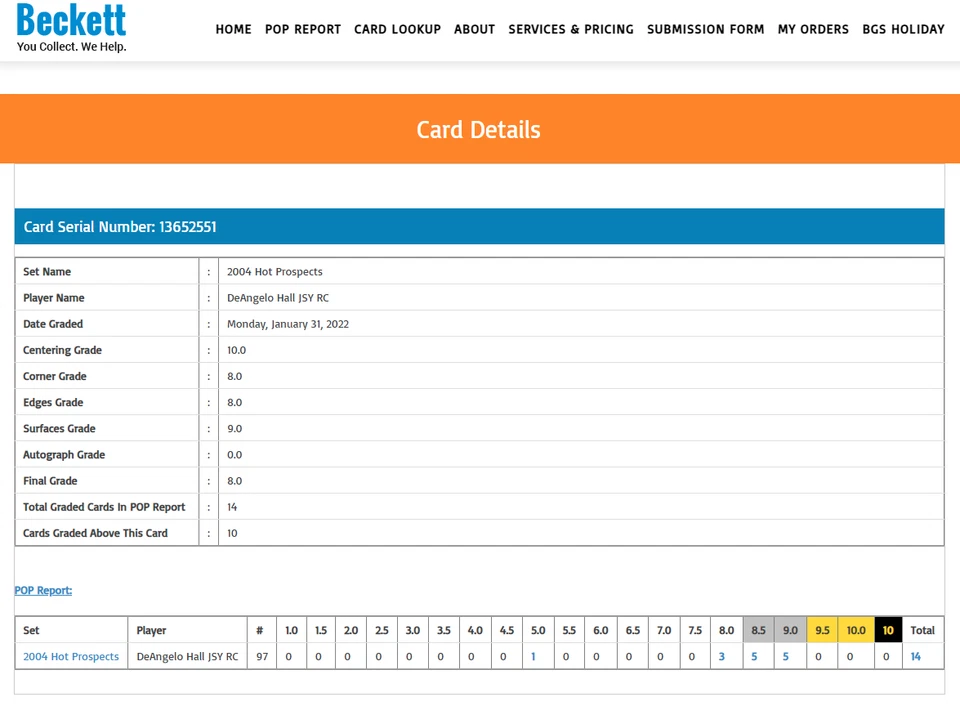Click the count 1 under 5.0 column
The height and width of the screenshot is (706, 960).
coord(533,656)
